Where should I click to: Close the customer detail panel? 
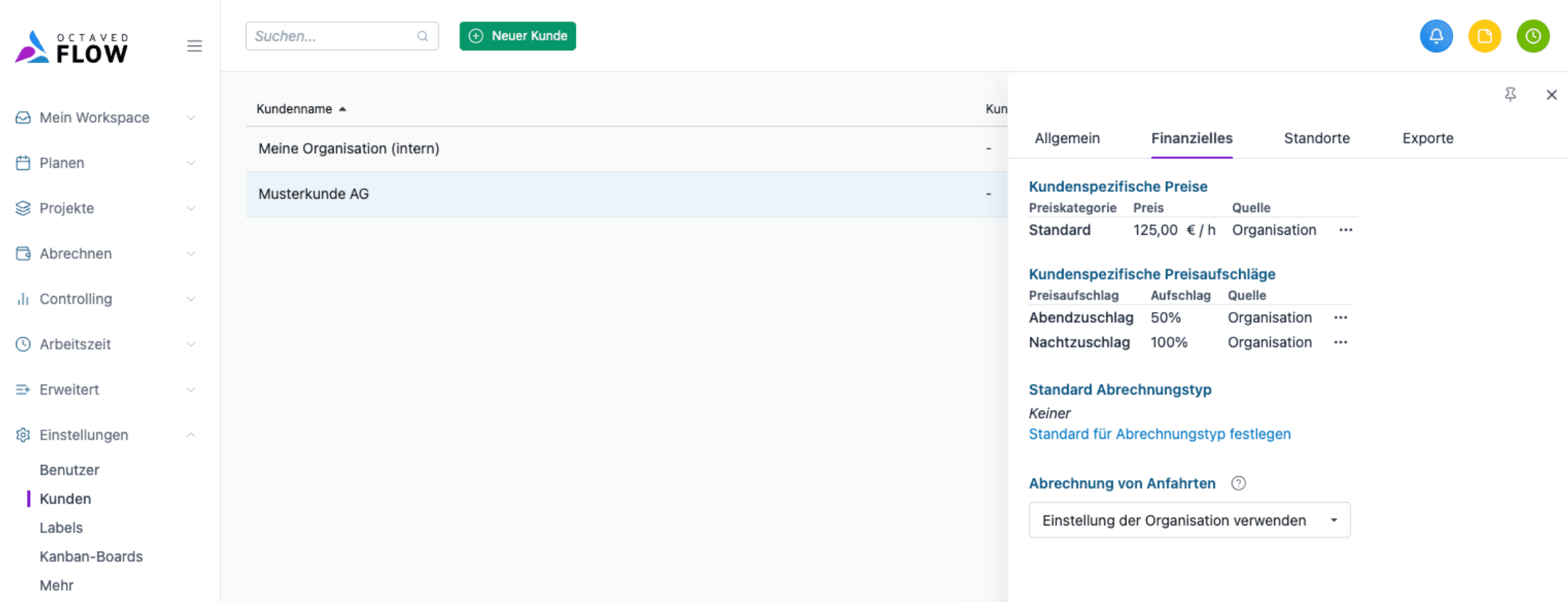(x=1551, y=95)
